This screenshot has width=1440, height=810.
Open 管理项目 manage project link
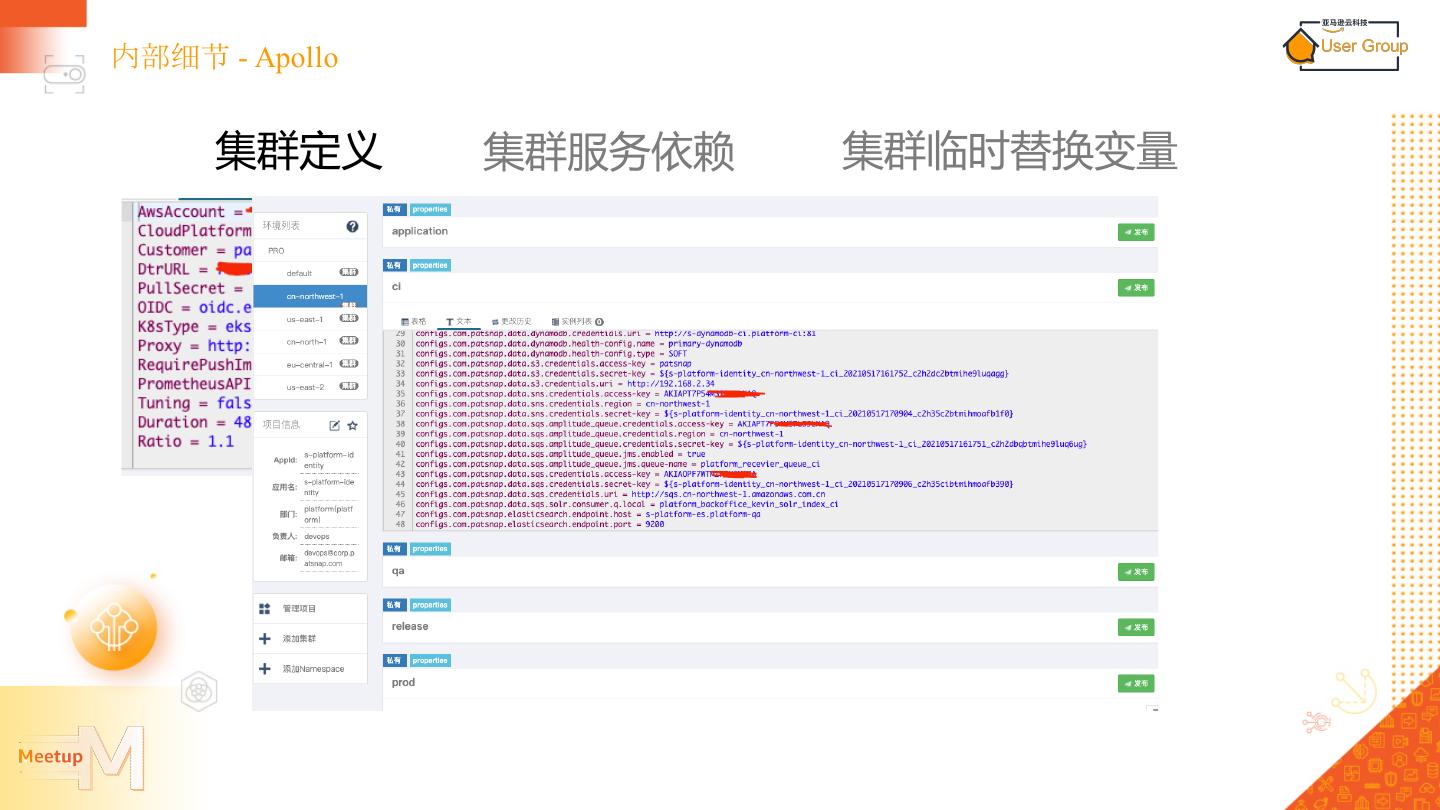[299, 608]
